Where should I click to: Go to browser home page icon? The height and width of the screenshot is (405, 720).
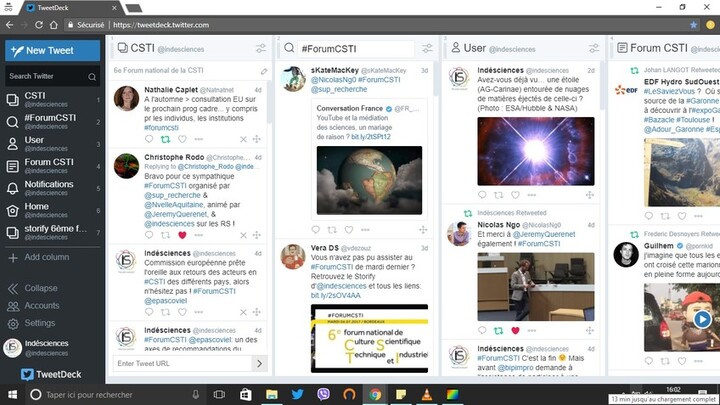click(54, 25)
